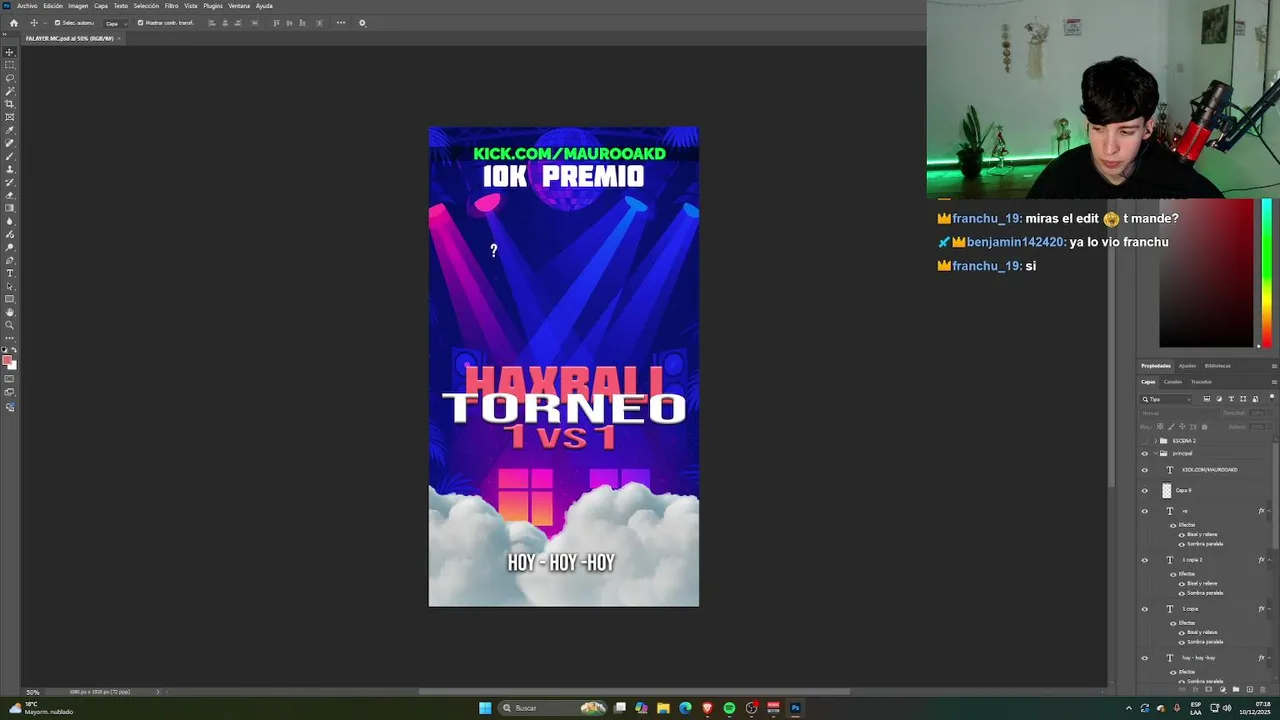The image size is (1280, 720).
Task: Hide the KICK.COM/MAUROOAKD text layer
Action: (x=1145, y=470)
